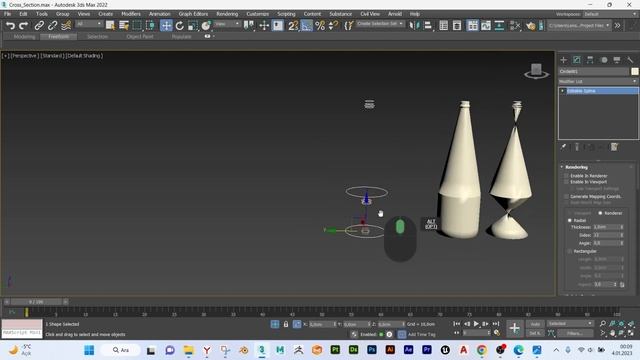Click Add Time Tag

click(422, 334)
